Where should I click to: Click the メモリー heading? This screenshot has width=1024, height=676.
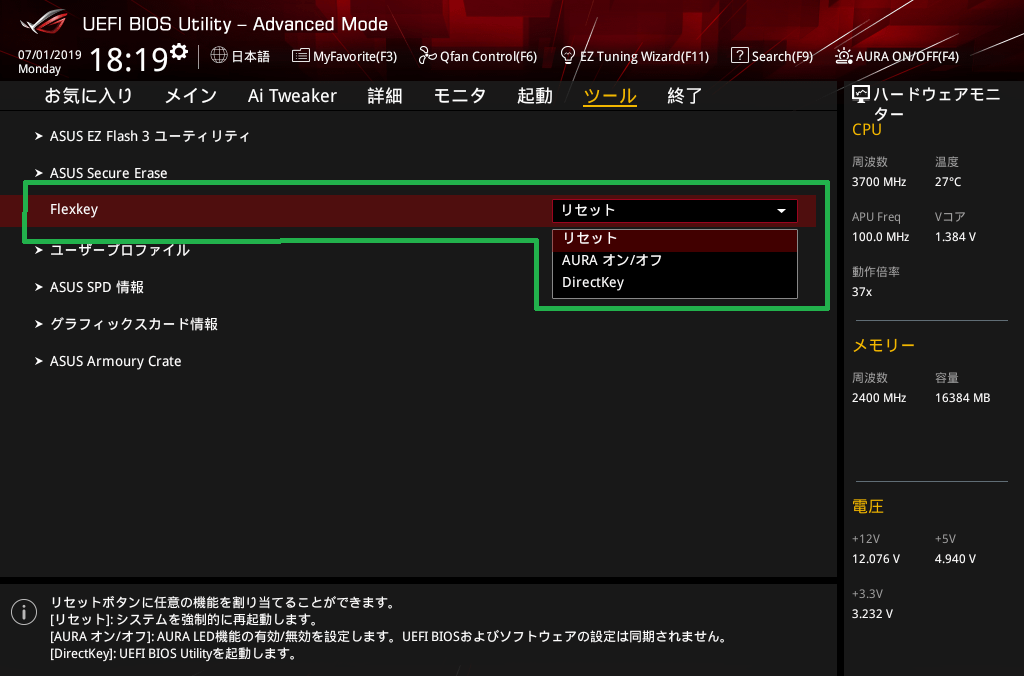coord(884,346)
